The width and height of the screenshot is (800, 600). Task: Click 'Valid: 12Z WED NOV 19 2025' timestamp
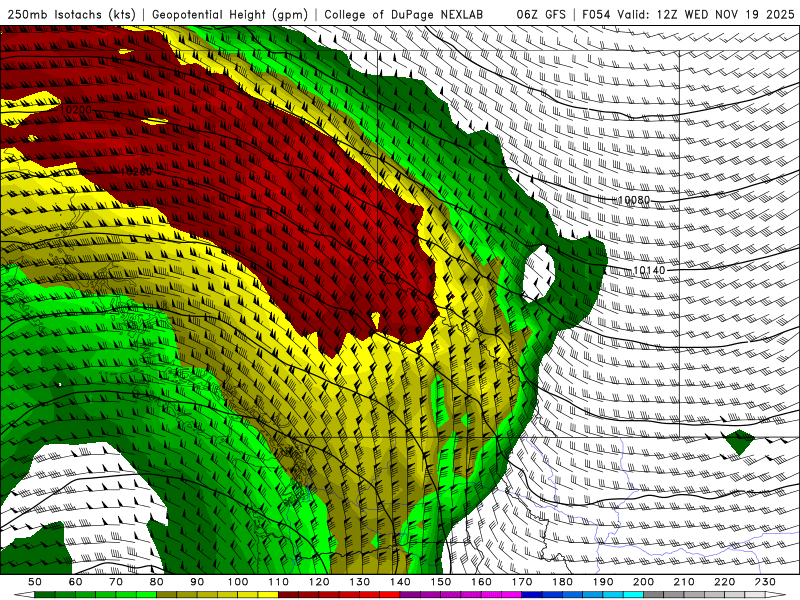[x=706, y=14]
